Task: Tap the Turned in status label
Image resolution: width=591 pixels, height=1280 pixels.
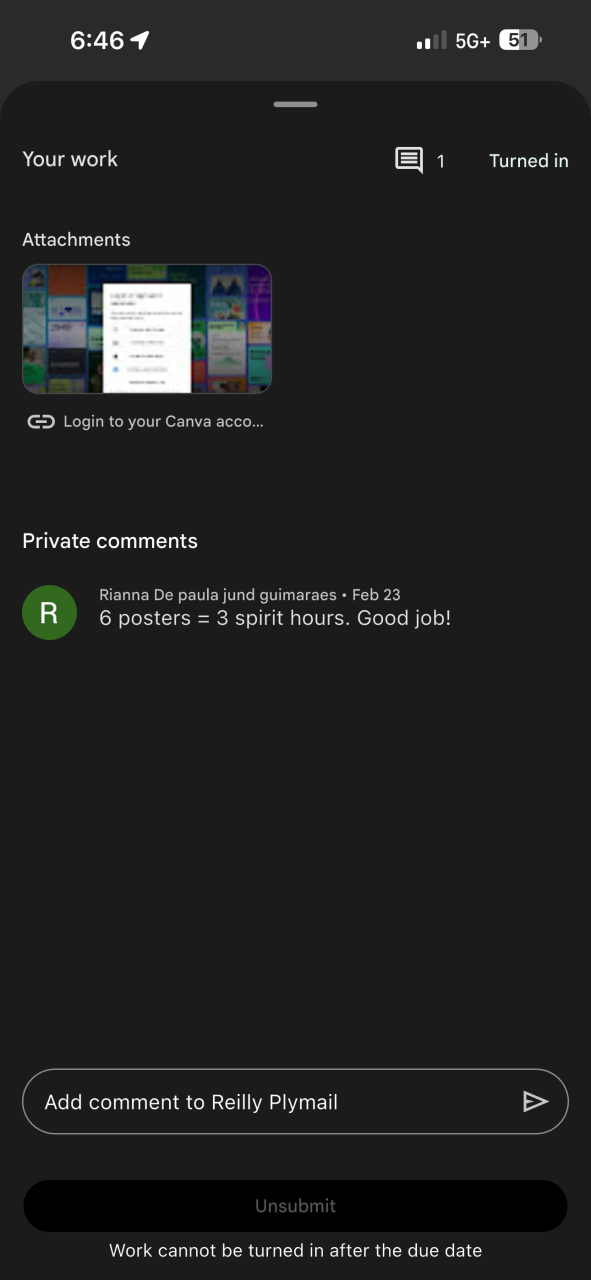Action: (529, 160)
